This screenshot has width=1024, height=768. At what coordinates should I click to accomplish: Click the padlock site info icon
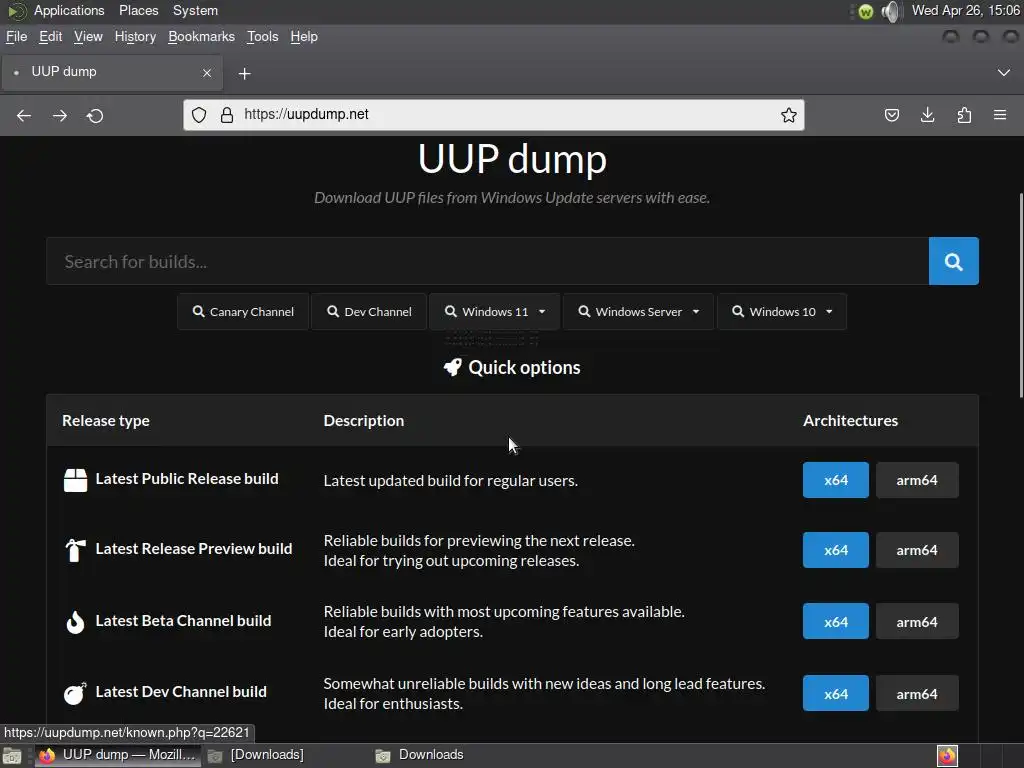click(227, 115)
